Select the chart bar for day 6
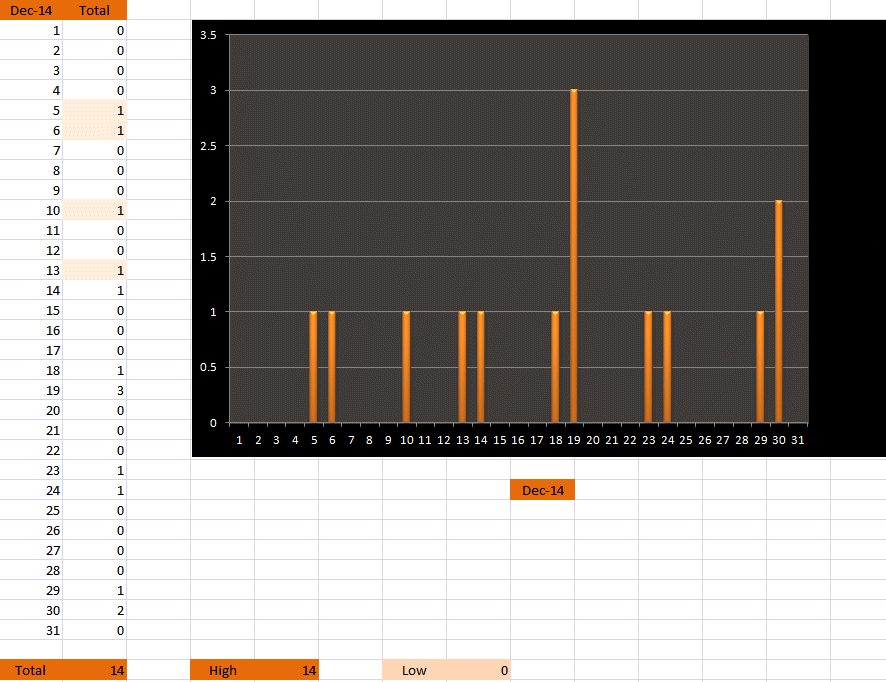 click(332, 367)
